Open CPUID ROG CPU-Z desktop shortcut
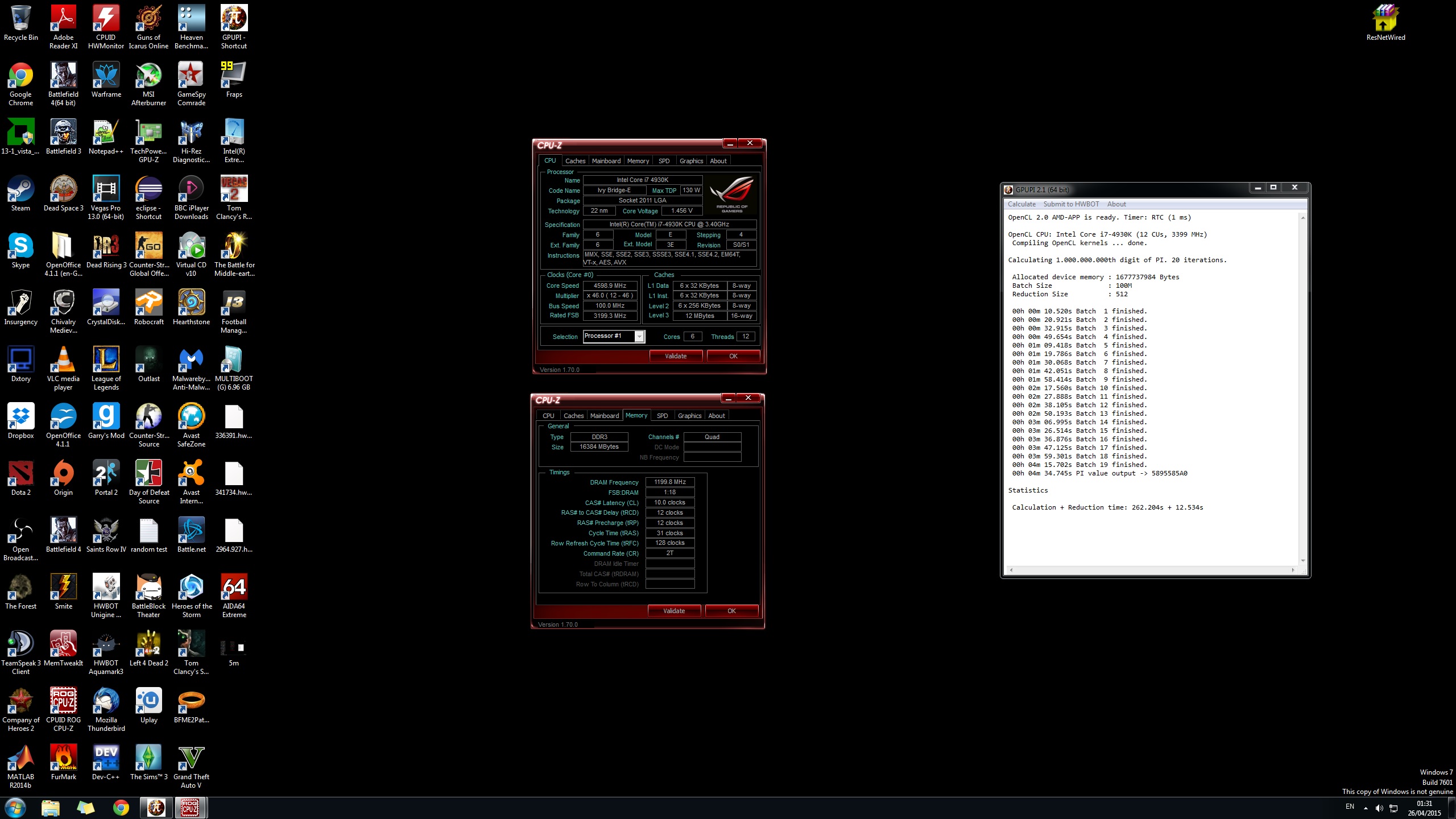1456x819 pixels. pyautogui.click(x=63, y=709)
